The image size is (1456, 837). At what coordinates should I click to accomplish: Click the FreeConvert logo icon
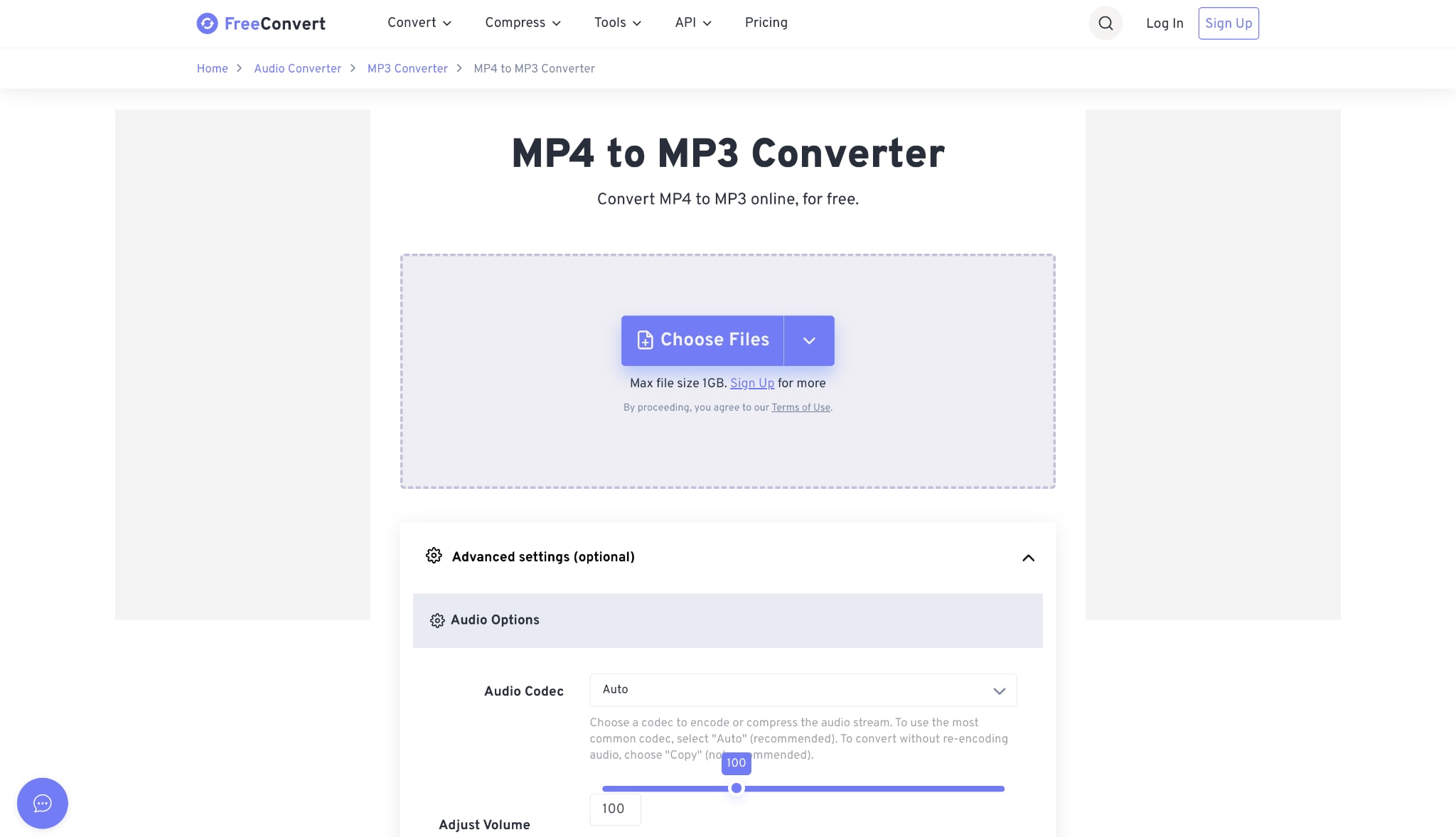click(x=207, y=23)
